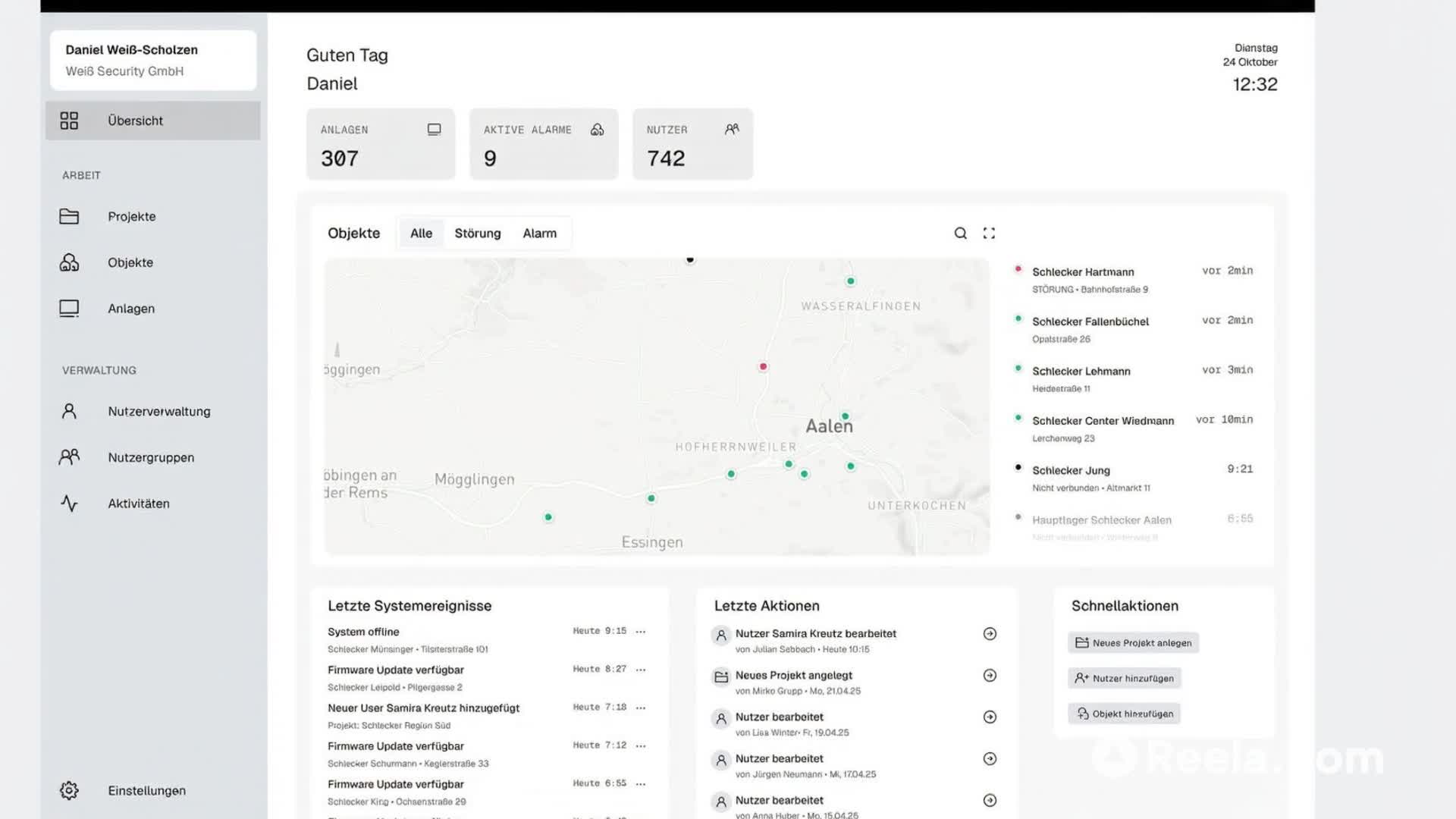1456x819 pixels.
Task: Open Einstellungen gear icon
Action: [69, 790]
